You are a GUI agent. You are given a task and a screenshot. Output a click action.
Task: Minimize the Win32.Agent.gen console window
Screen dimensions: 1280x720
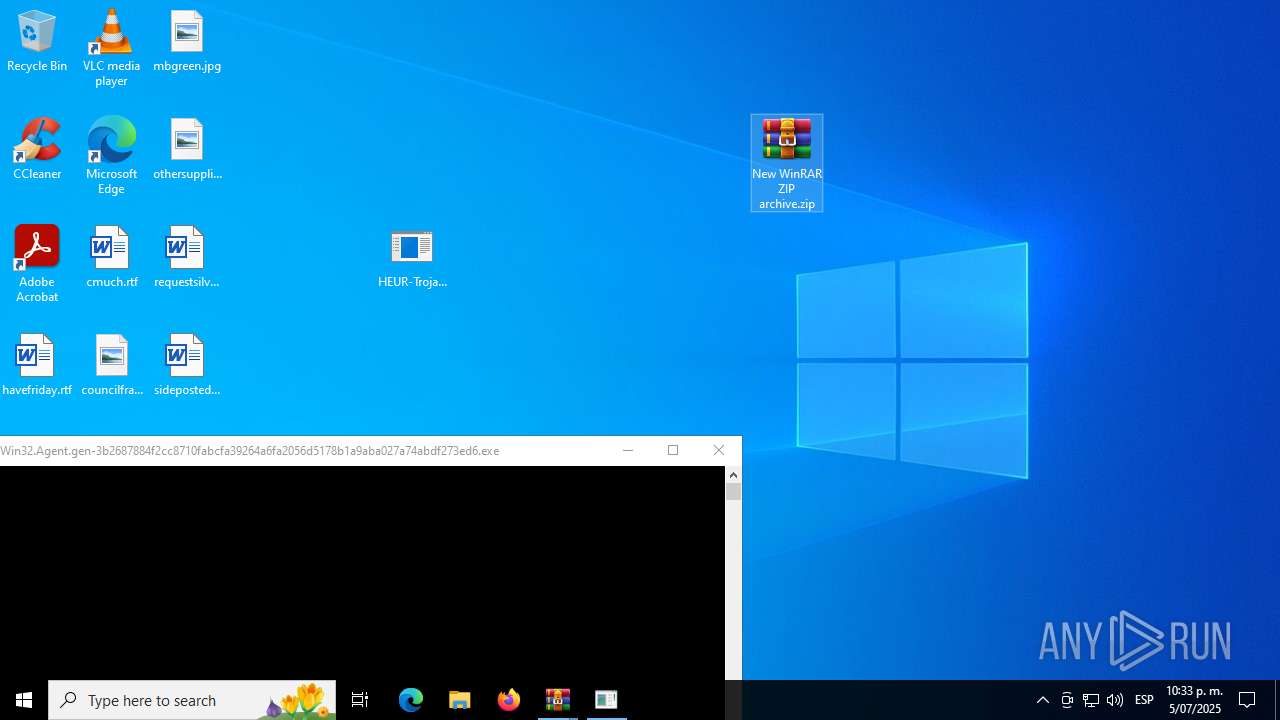(628, 451)
